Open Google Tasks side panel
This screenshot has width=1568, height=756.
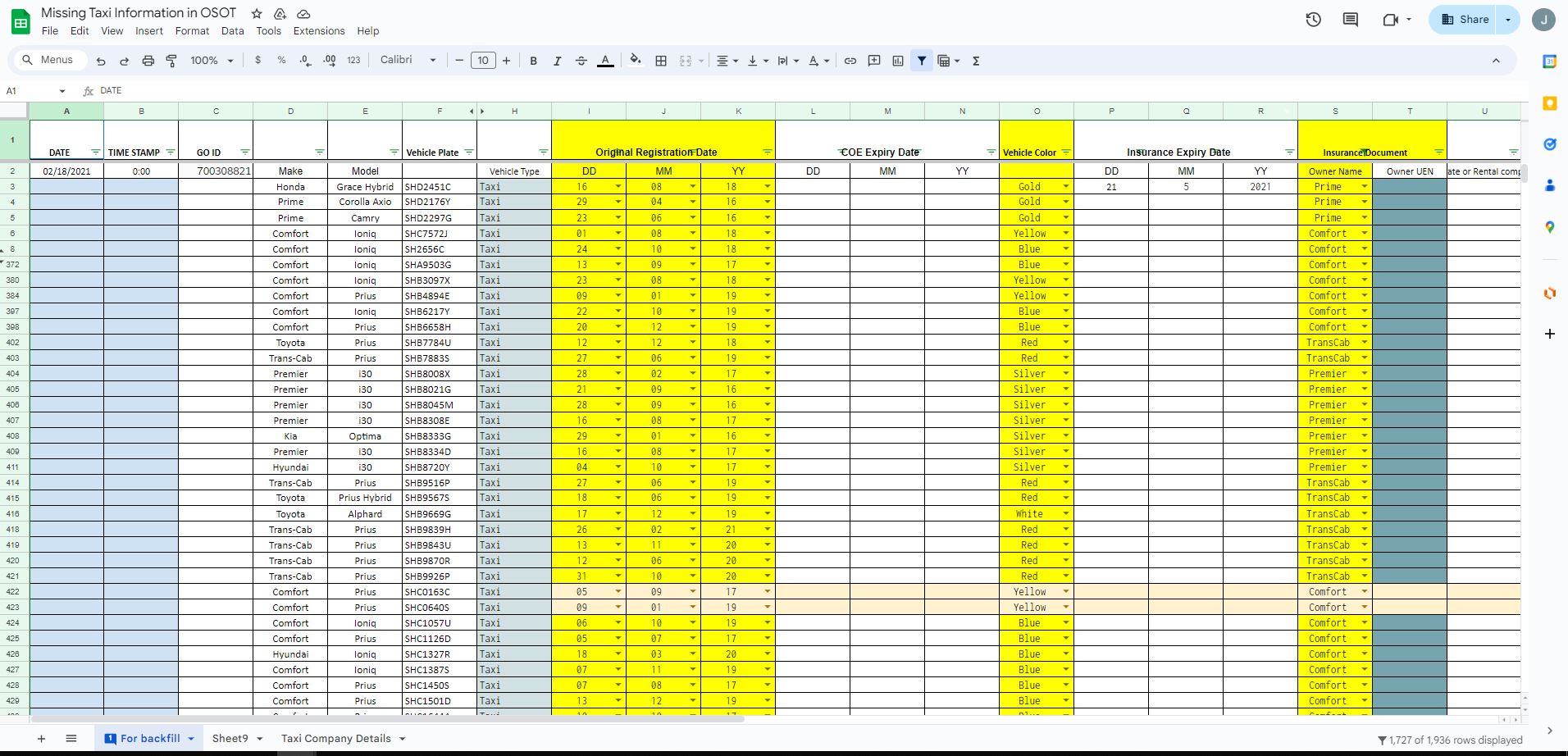click(1550, 144)
